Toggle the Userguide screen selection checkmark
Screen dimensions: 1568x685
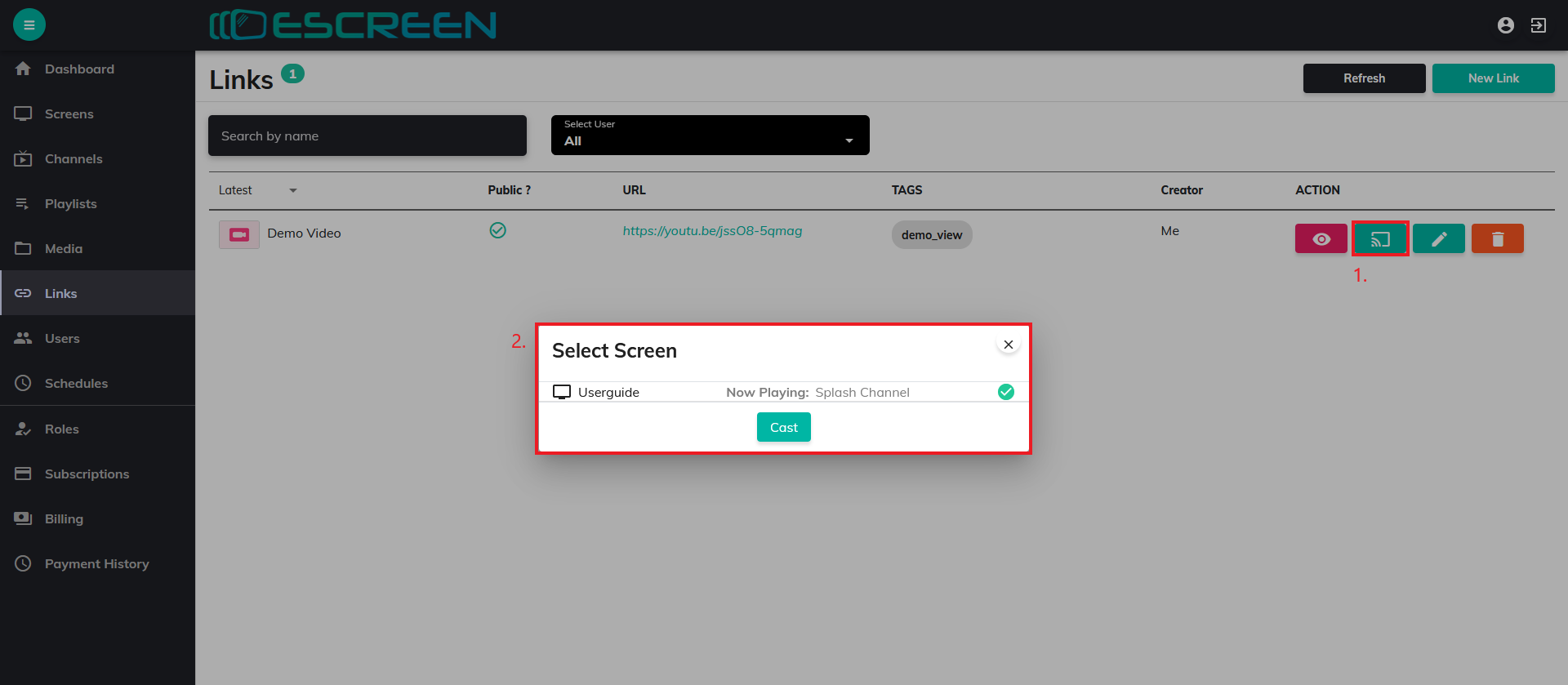[x=1006, y=393]
